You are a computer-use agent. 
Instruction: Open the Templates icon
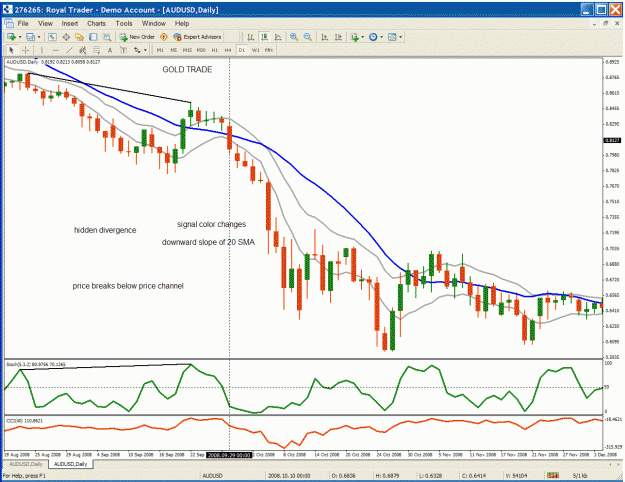tap(392, 37)
